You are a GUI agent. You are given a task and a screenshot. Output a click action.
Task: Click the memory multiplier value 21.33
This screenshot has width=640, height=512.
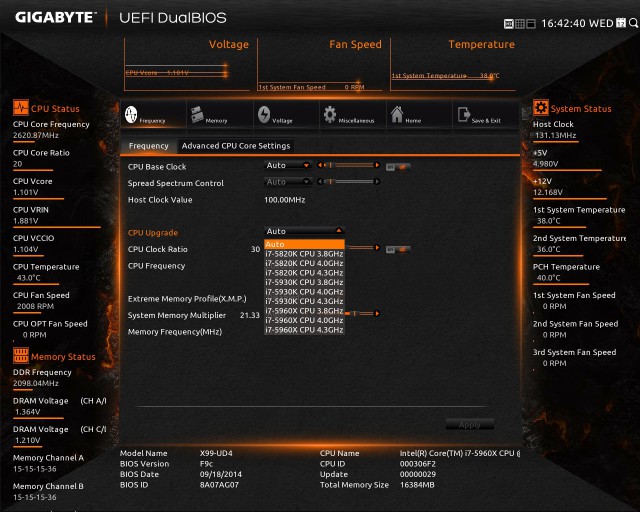pyautogui.click(x=250, y=315)
